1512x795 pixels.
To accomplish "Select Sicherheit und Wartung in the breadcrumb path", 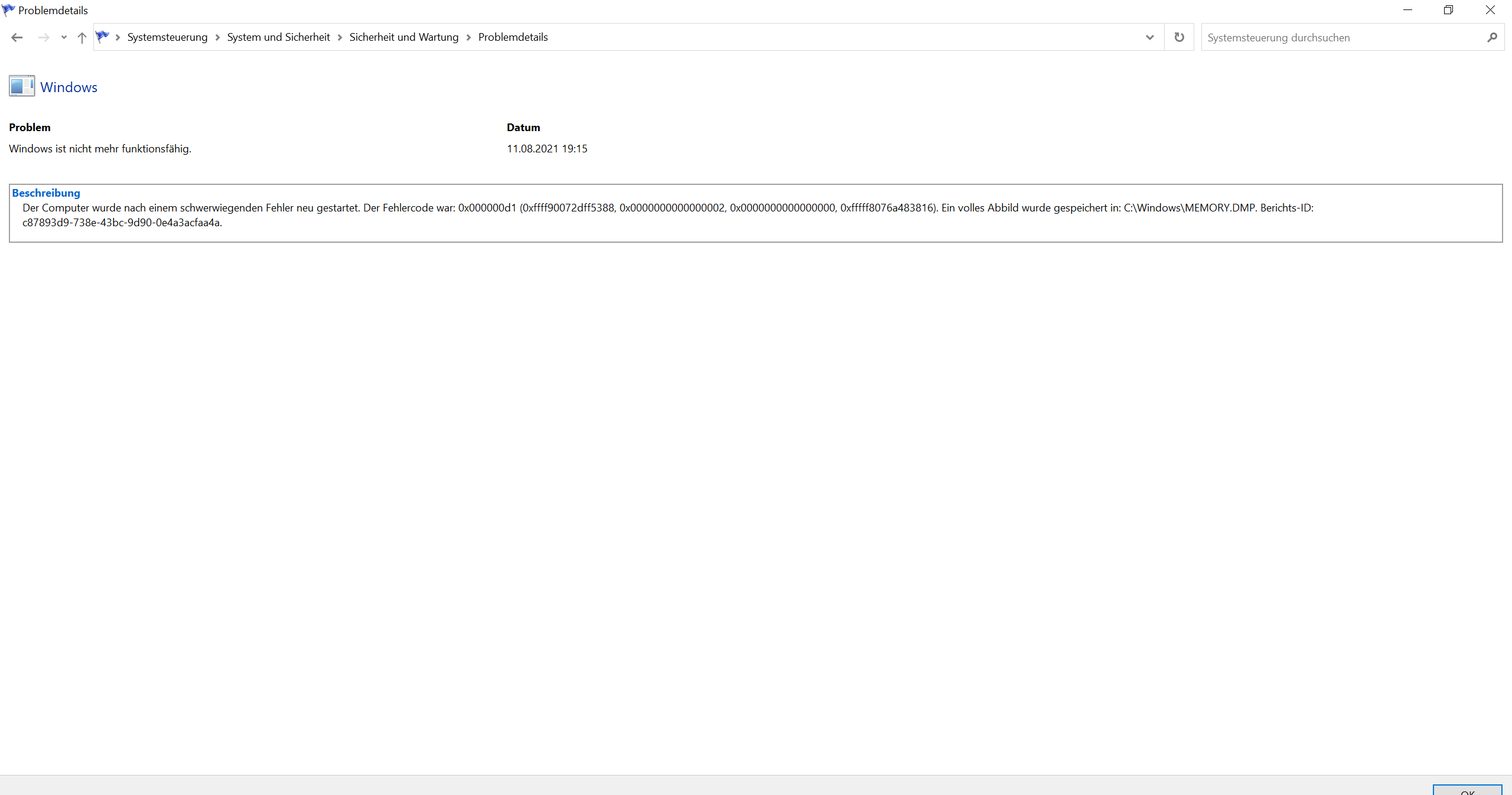I will 404,37.
